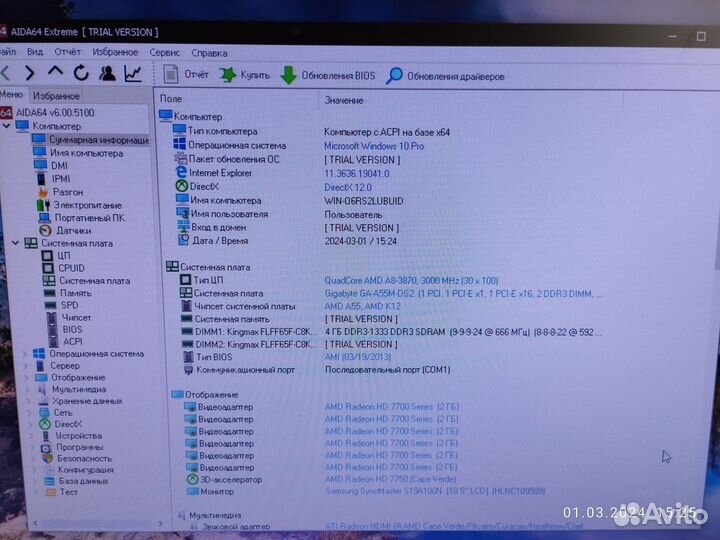
Task: Open the Сервис menu
Action: [164, 52]
